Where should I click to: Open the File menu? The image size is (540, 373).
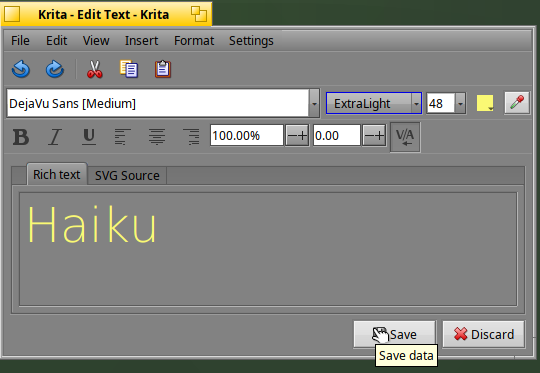20,41
